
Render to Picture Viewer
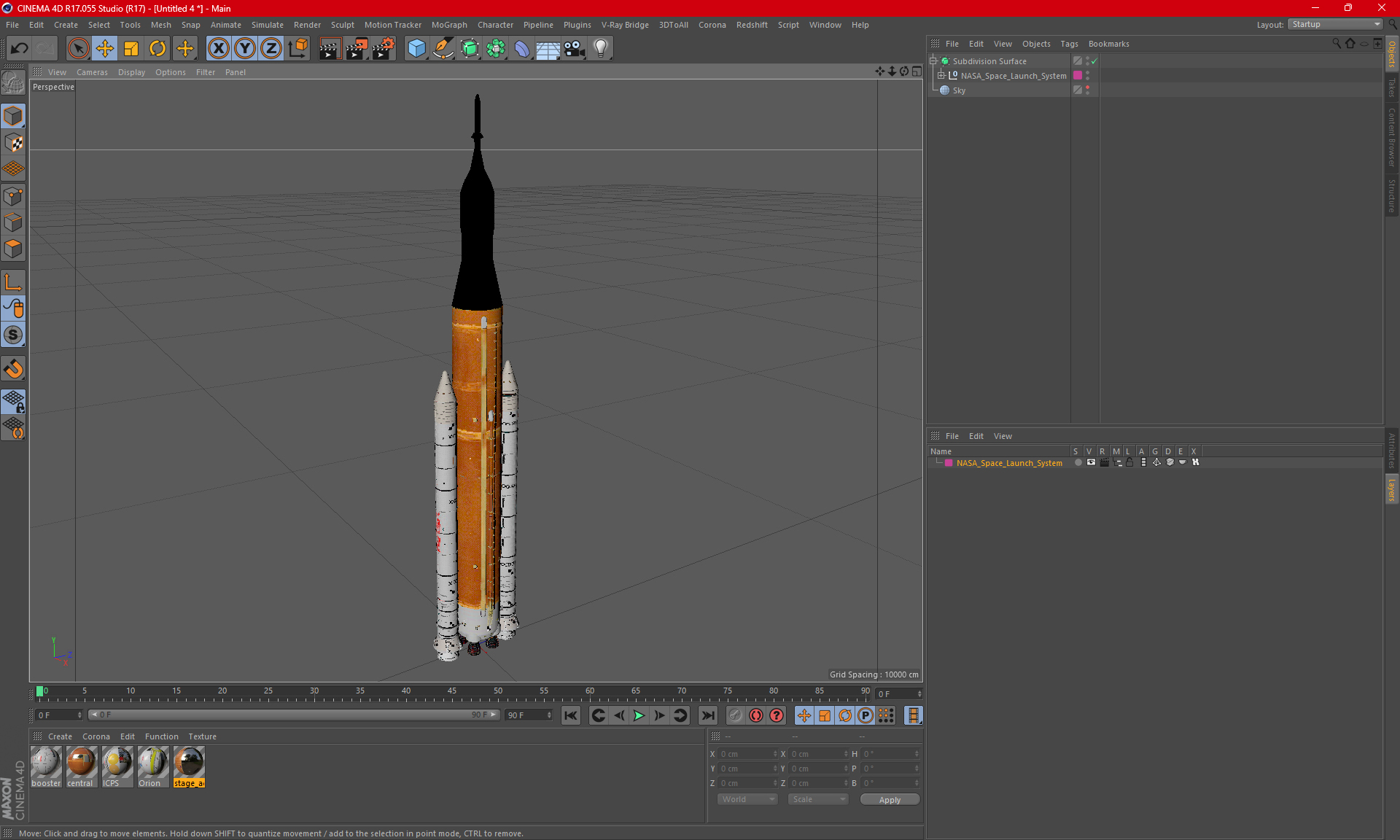357,48
